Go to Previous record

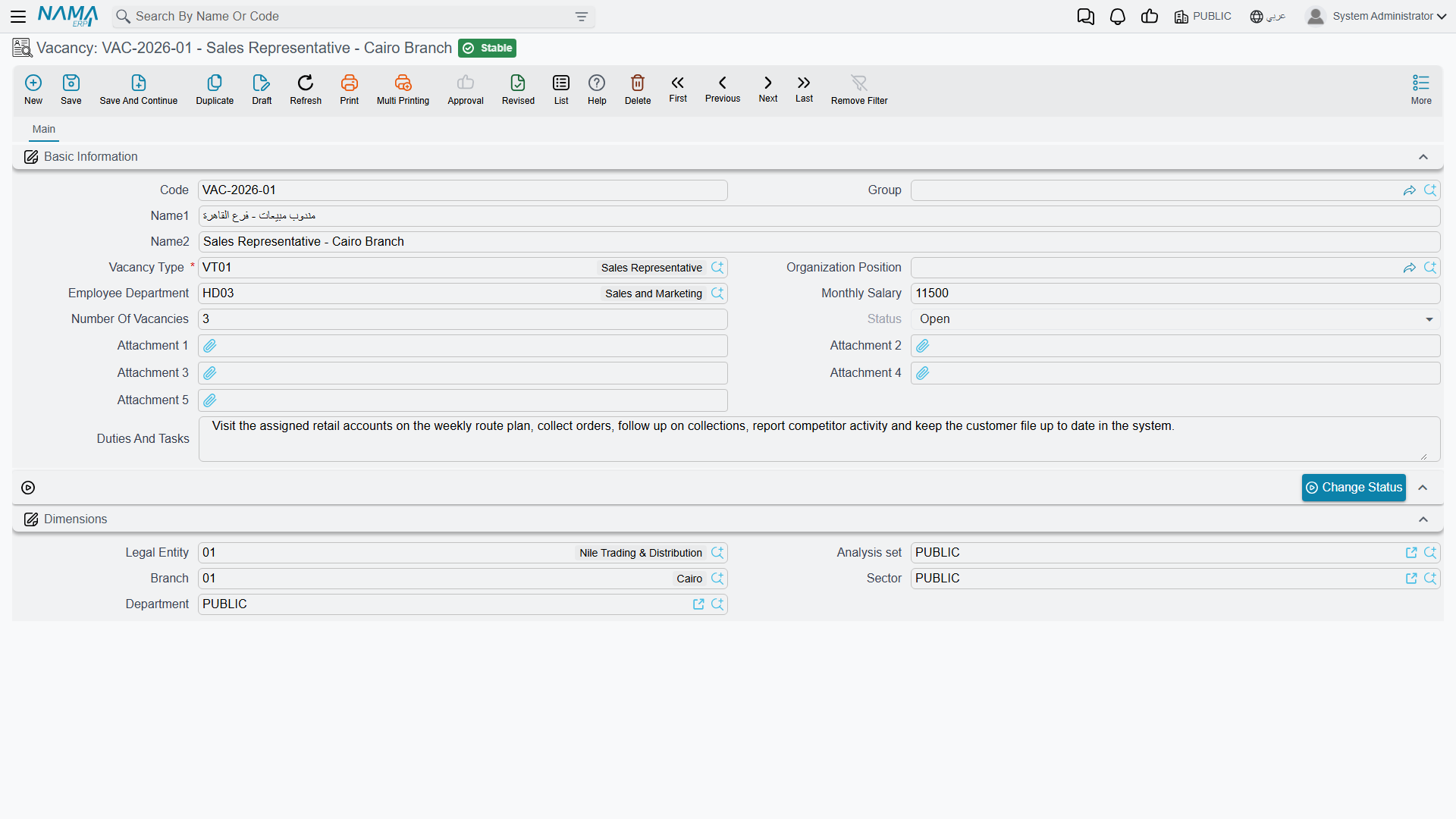pyautogui.click(x=723, y=89)
